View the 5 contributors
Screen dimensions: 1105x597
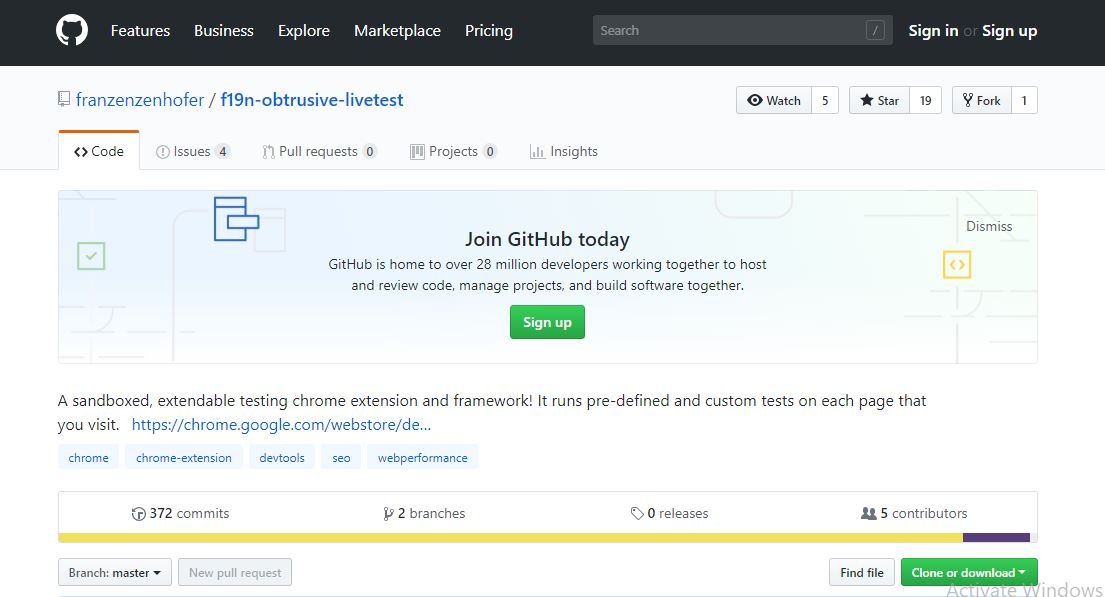(914, 513)
